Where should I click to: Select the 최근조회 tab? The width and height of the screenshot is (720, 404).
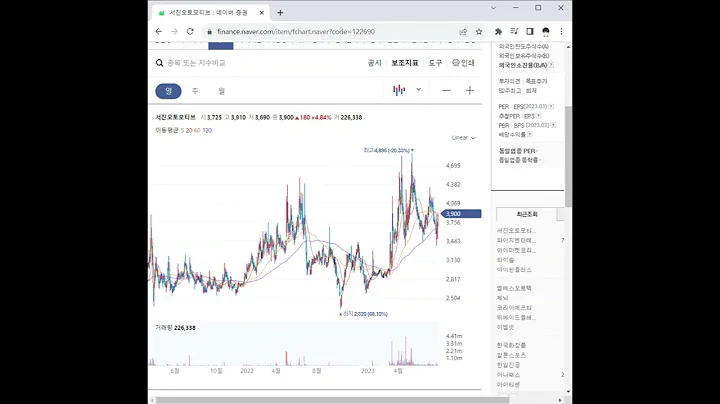(x=527, y=214)
